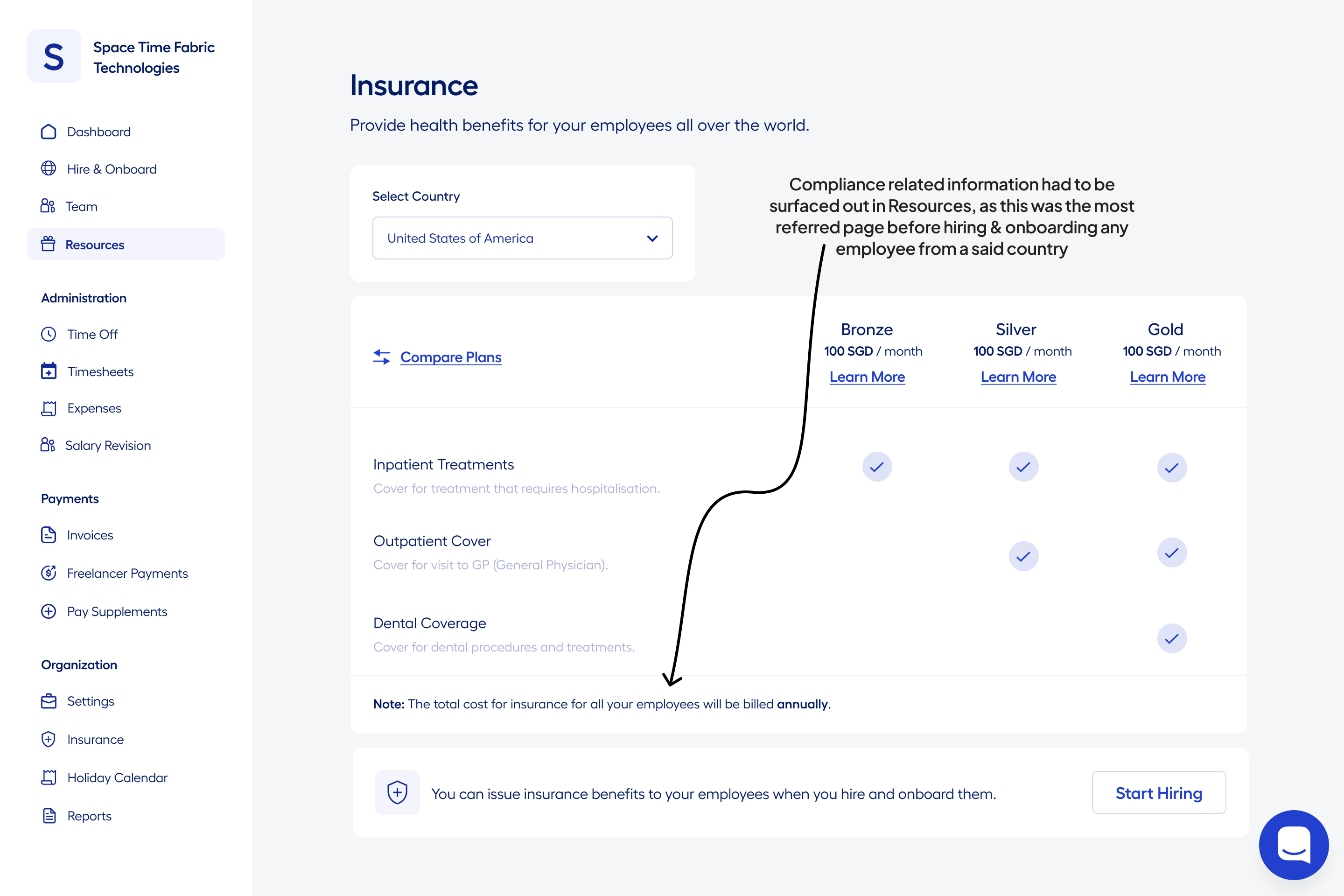
Task: Click the Compare Plans swap arrows icon
Action: point(382,357)
